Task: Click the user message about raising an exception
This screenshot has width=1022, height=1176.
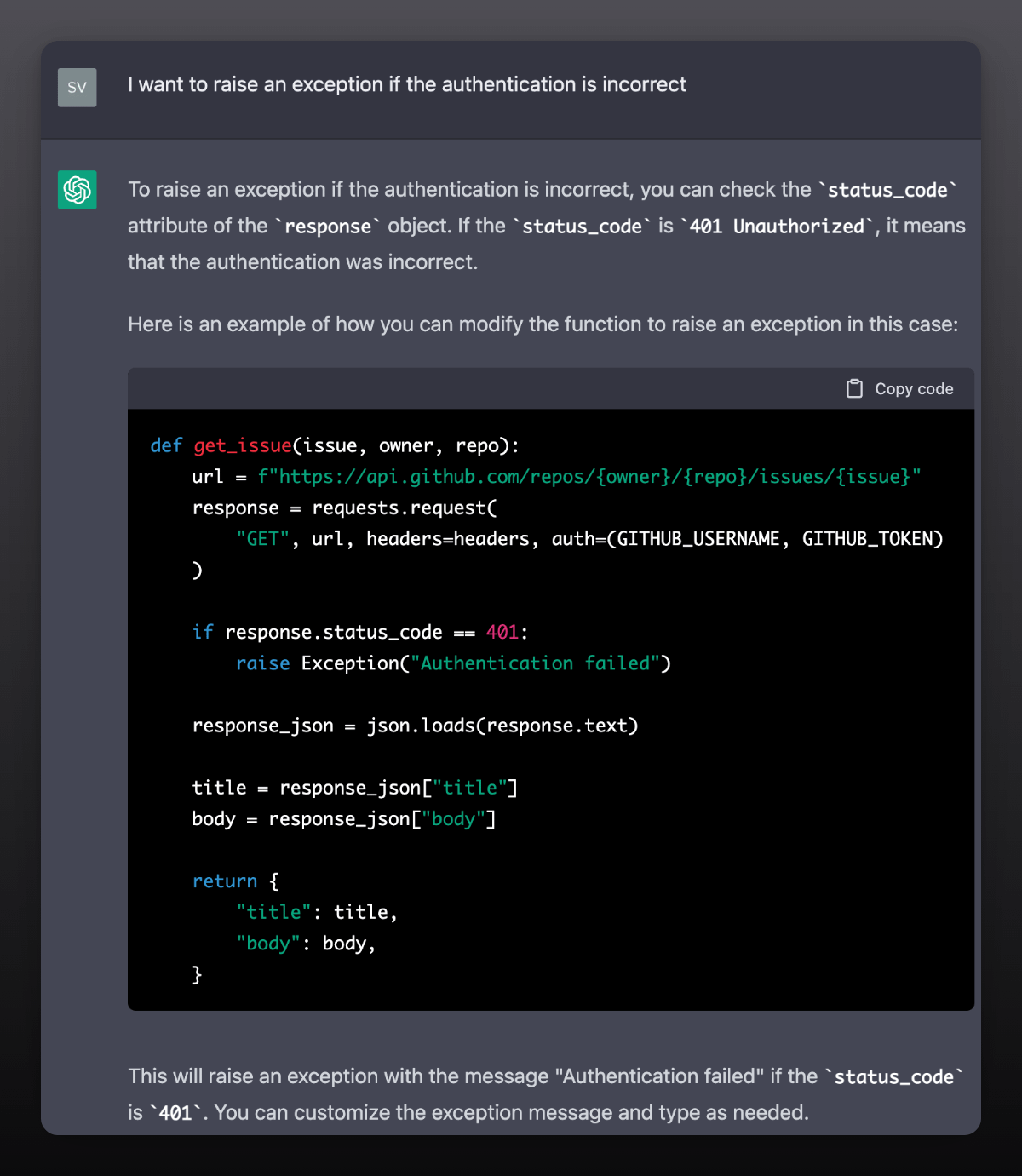Action: coord(406,84)
